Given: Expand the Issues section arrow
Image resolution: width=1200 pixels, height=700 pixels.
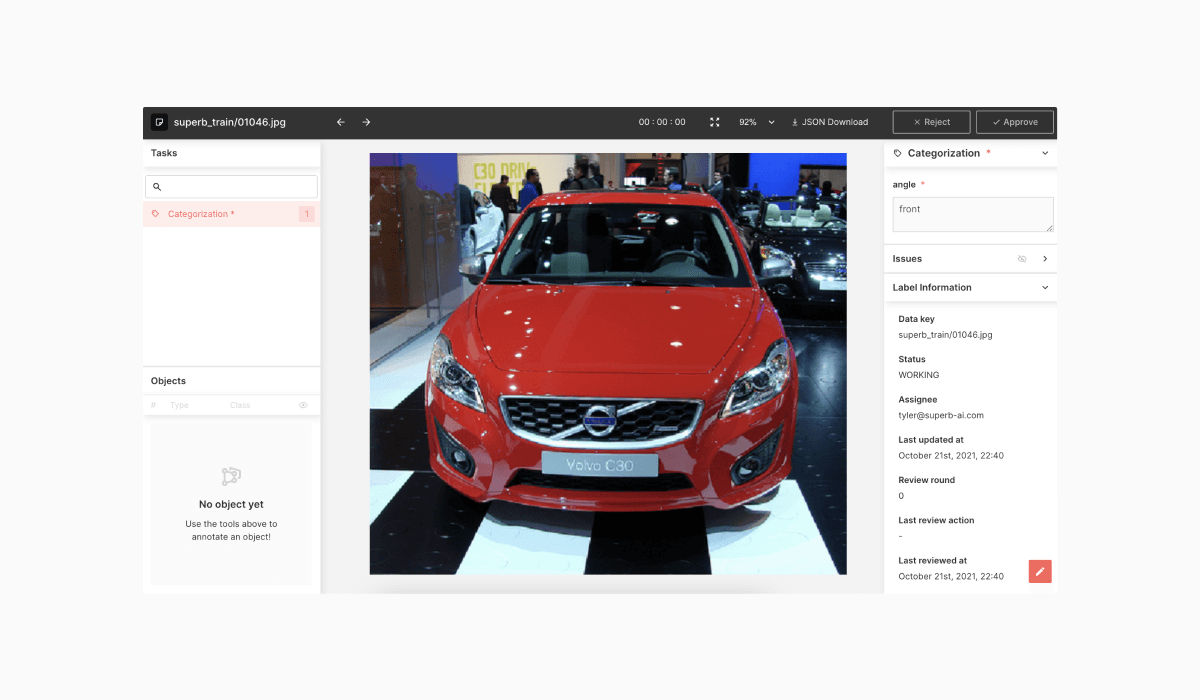Looking at the screenshot, I should coord(1045,259).
